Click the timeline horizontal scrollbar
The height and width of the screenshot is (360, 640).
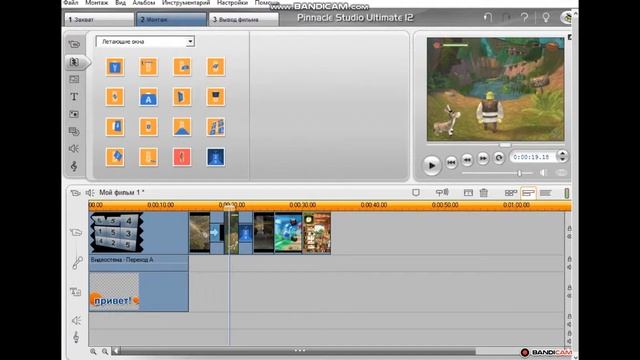(298, 351)
